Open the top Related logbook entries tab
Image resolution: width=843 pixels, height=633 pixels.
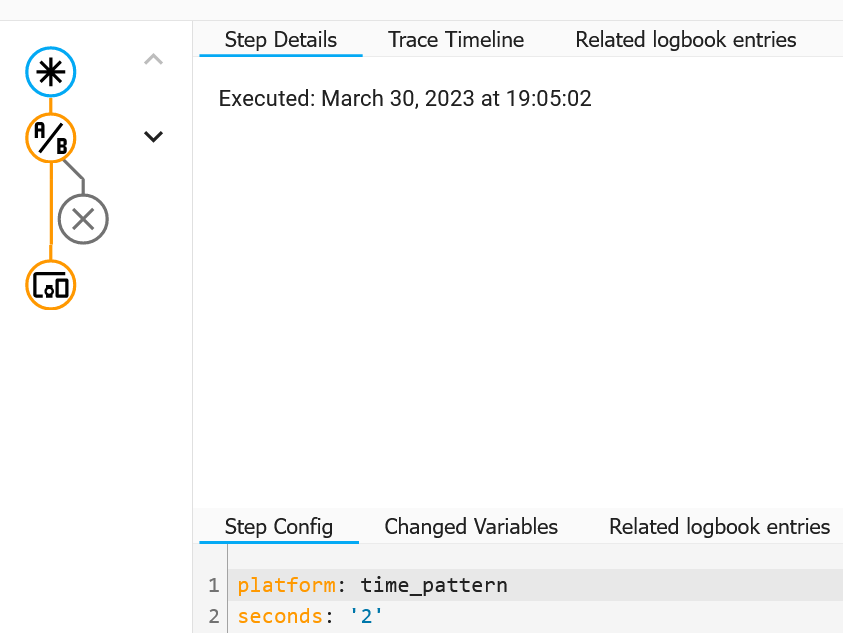click(686, 40)
